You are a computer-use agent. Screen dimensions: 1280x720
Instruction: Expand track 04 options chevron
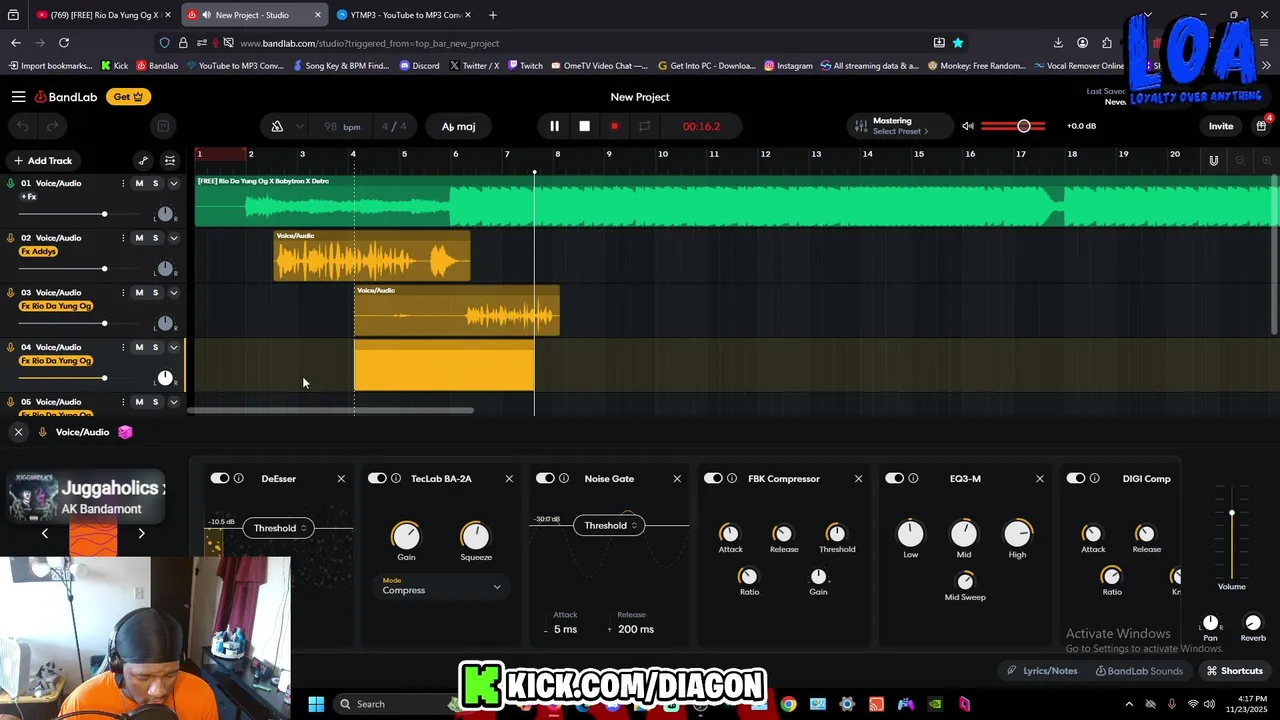173,347
